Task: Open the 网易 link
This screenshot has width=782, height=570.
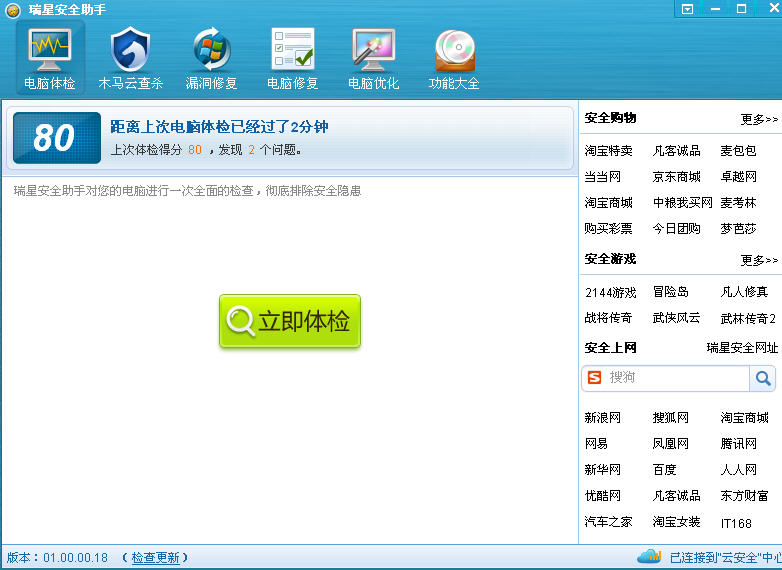Action: click(x=596, y=443)
